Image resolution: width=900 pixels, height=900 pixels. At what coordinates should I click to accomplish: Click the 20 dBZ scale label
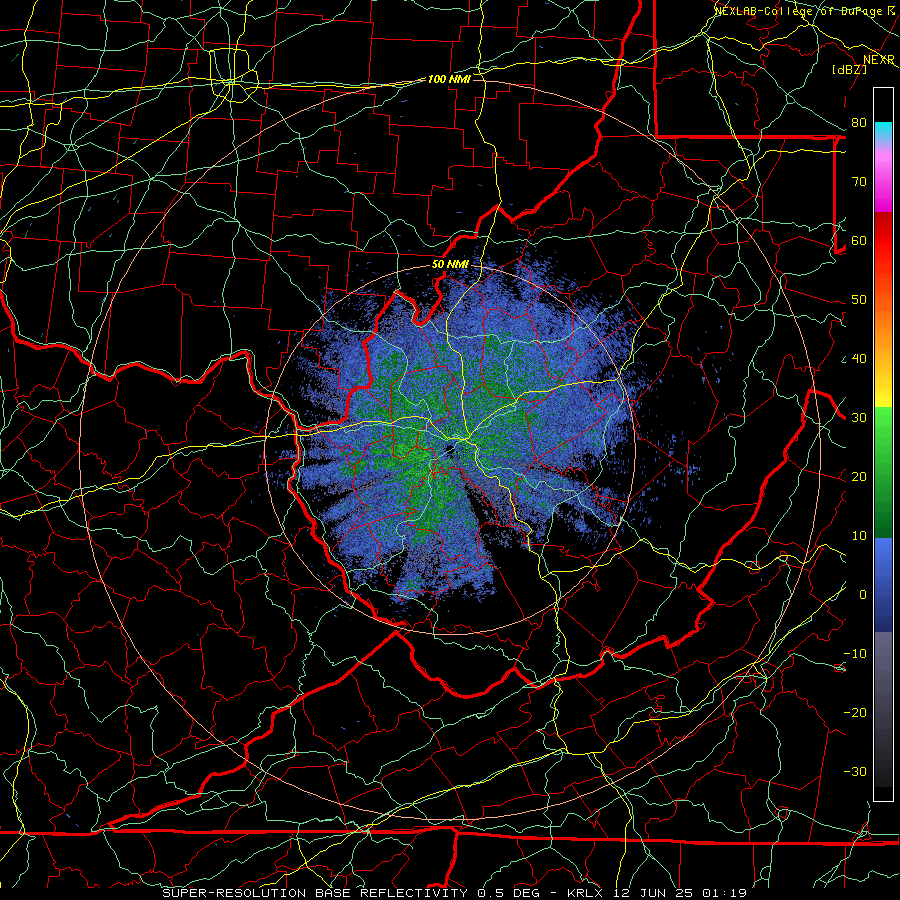859,477
